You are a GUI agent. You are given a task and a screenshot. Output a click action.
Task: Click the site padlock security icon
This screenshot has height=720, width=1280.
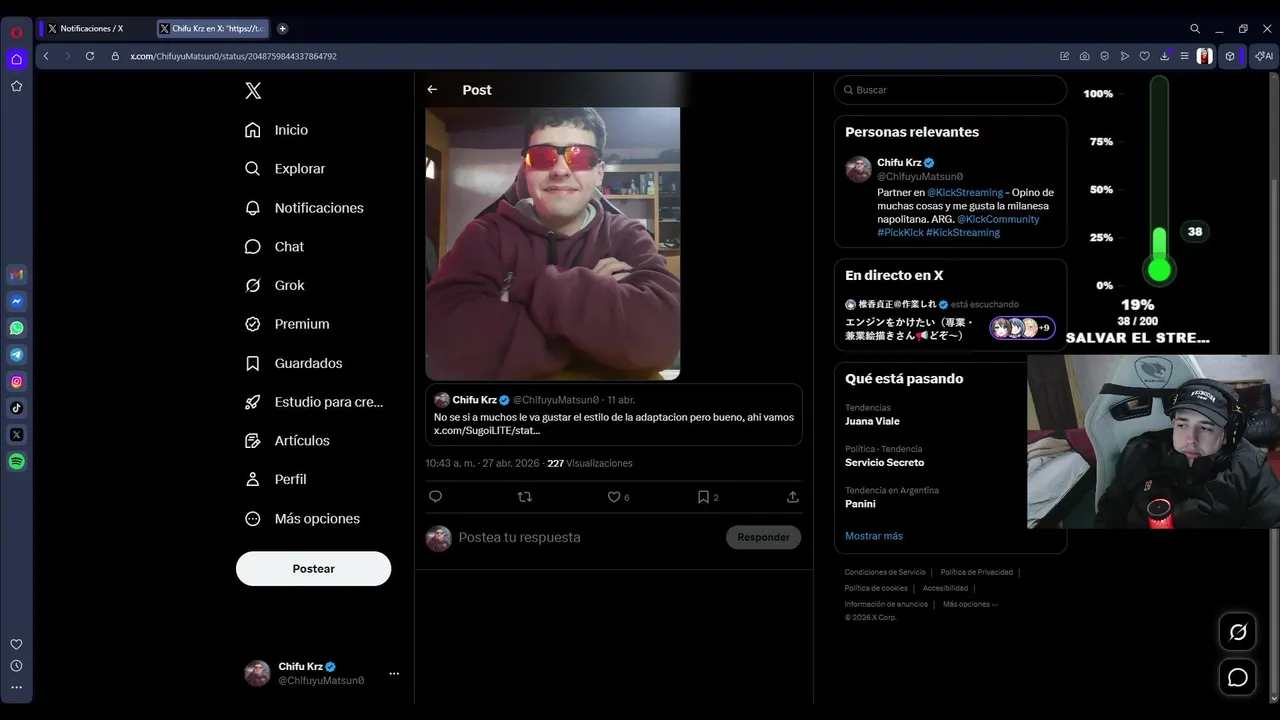coord(115,56)
